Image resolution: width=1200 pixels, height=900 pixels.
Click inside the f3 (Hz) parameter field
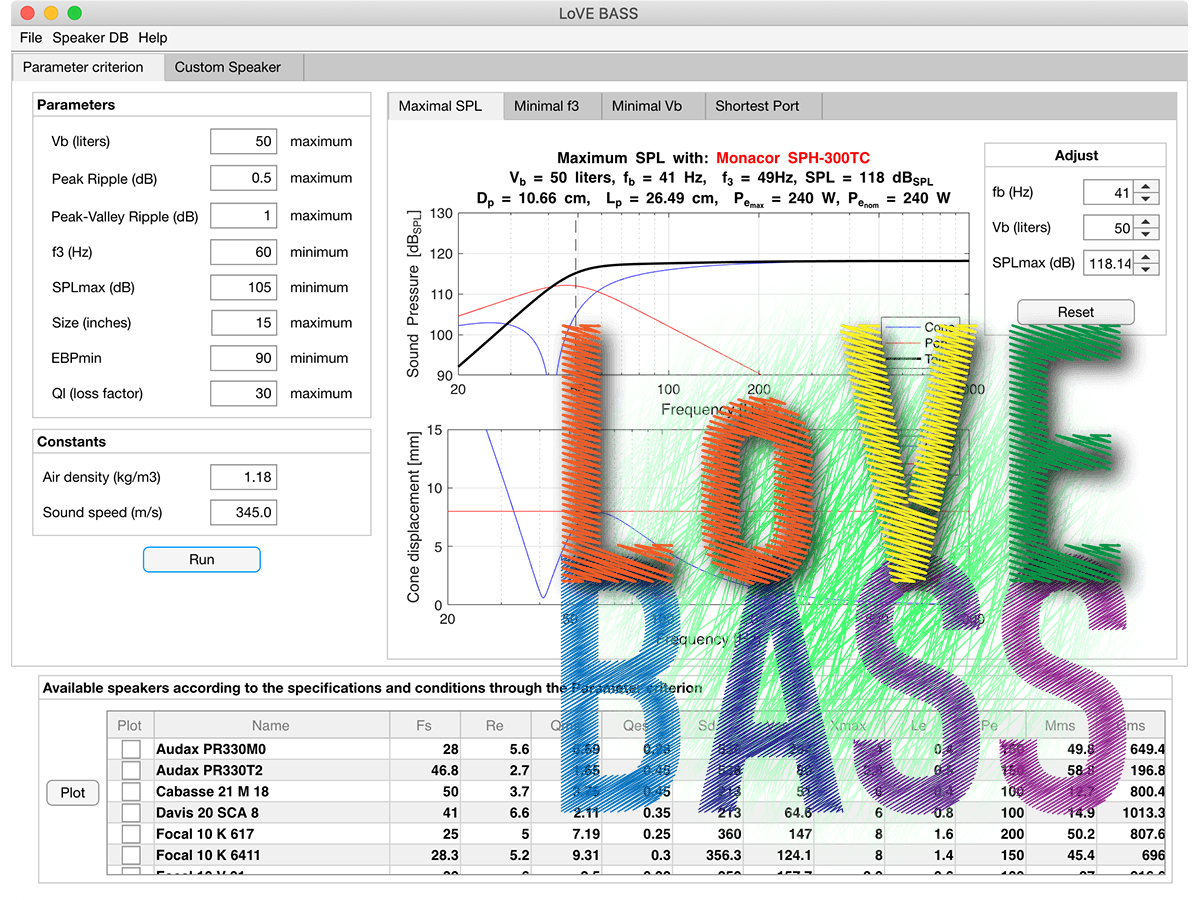tap(243, 252)
